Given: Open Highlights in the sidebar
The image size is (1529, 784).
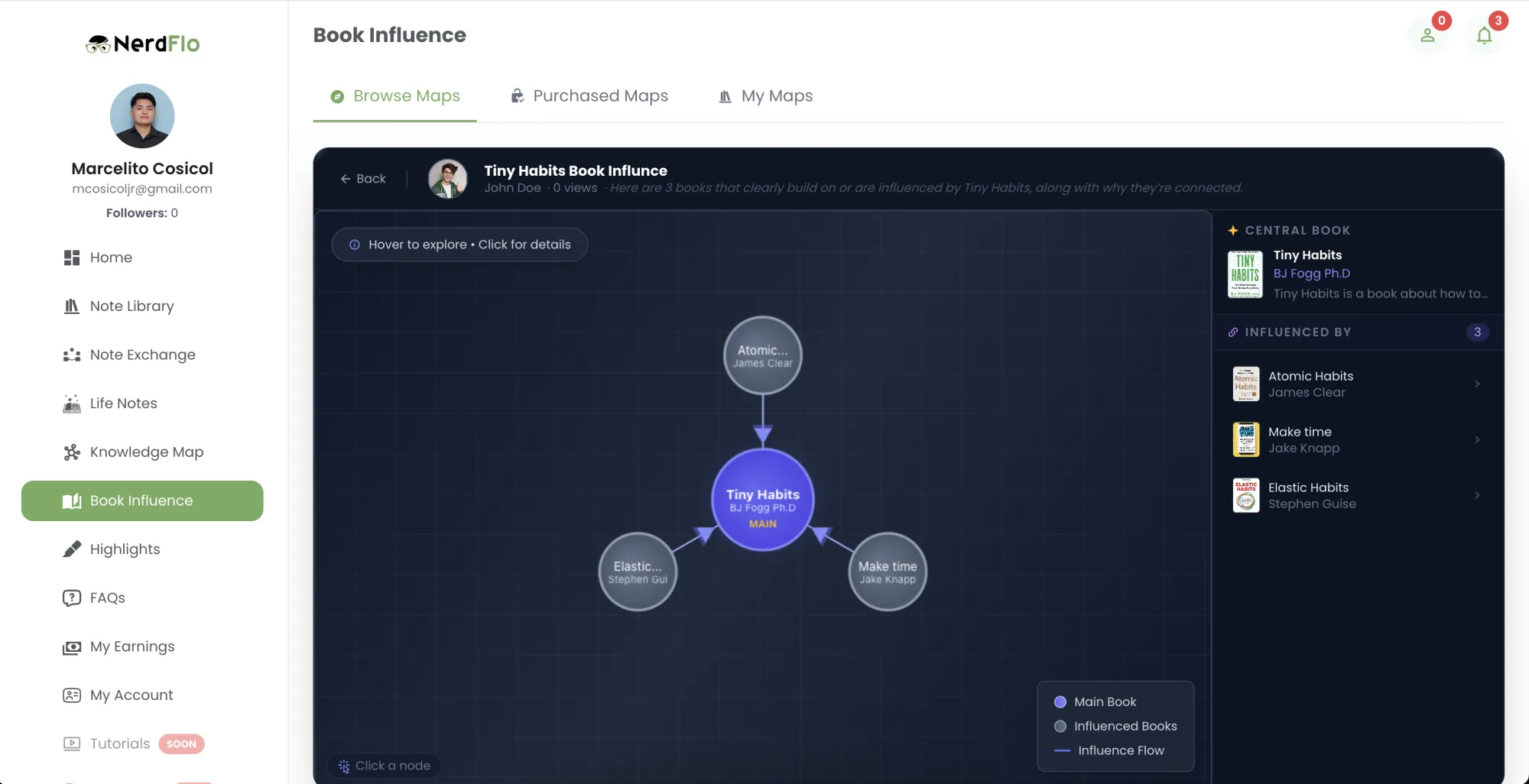Looking at the screenshot, I should (x=142, y=549).
